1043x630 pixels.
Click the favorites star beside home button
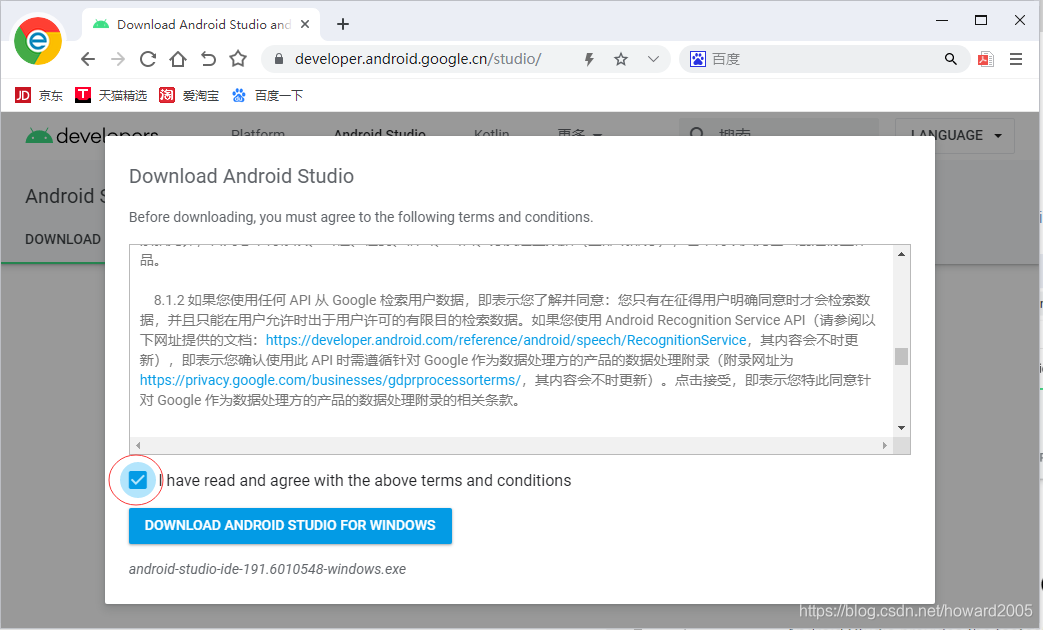238,59
